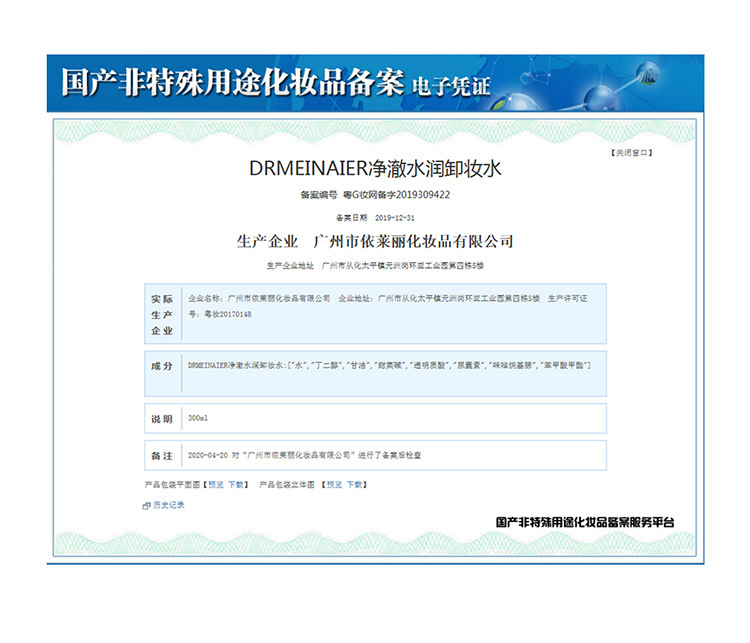Click the 成分 row label
The image size is (750, 643).
click(x=162, y=366)
